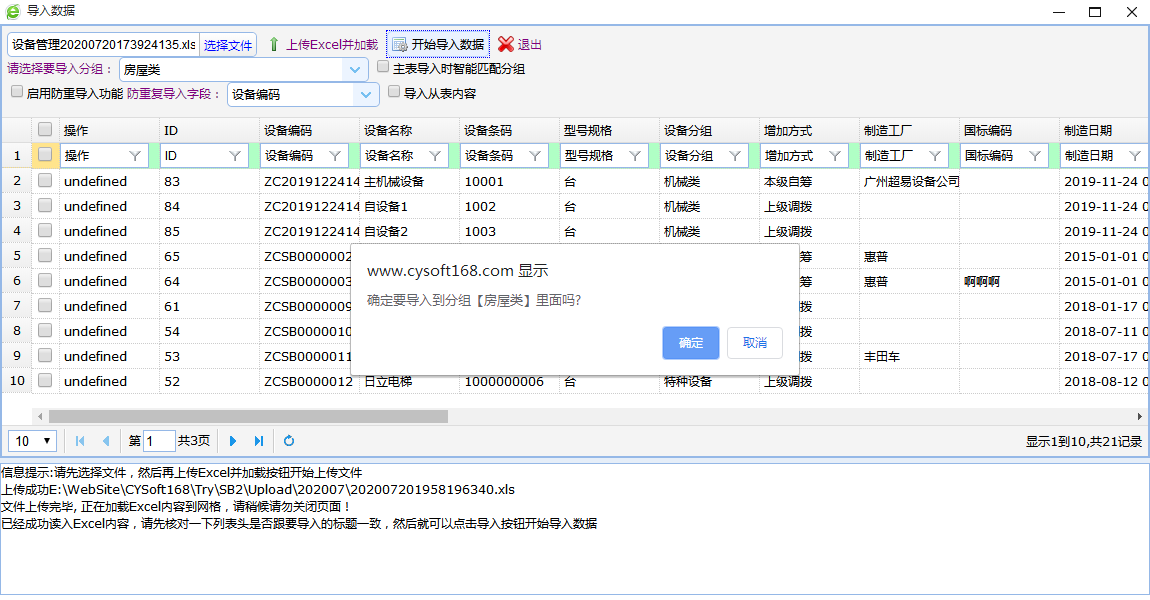Screen dimensions: 1150x600
Task: Check the import sub-table content option
Action: coord(394,92)
